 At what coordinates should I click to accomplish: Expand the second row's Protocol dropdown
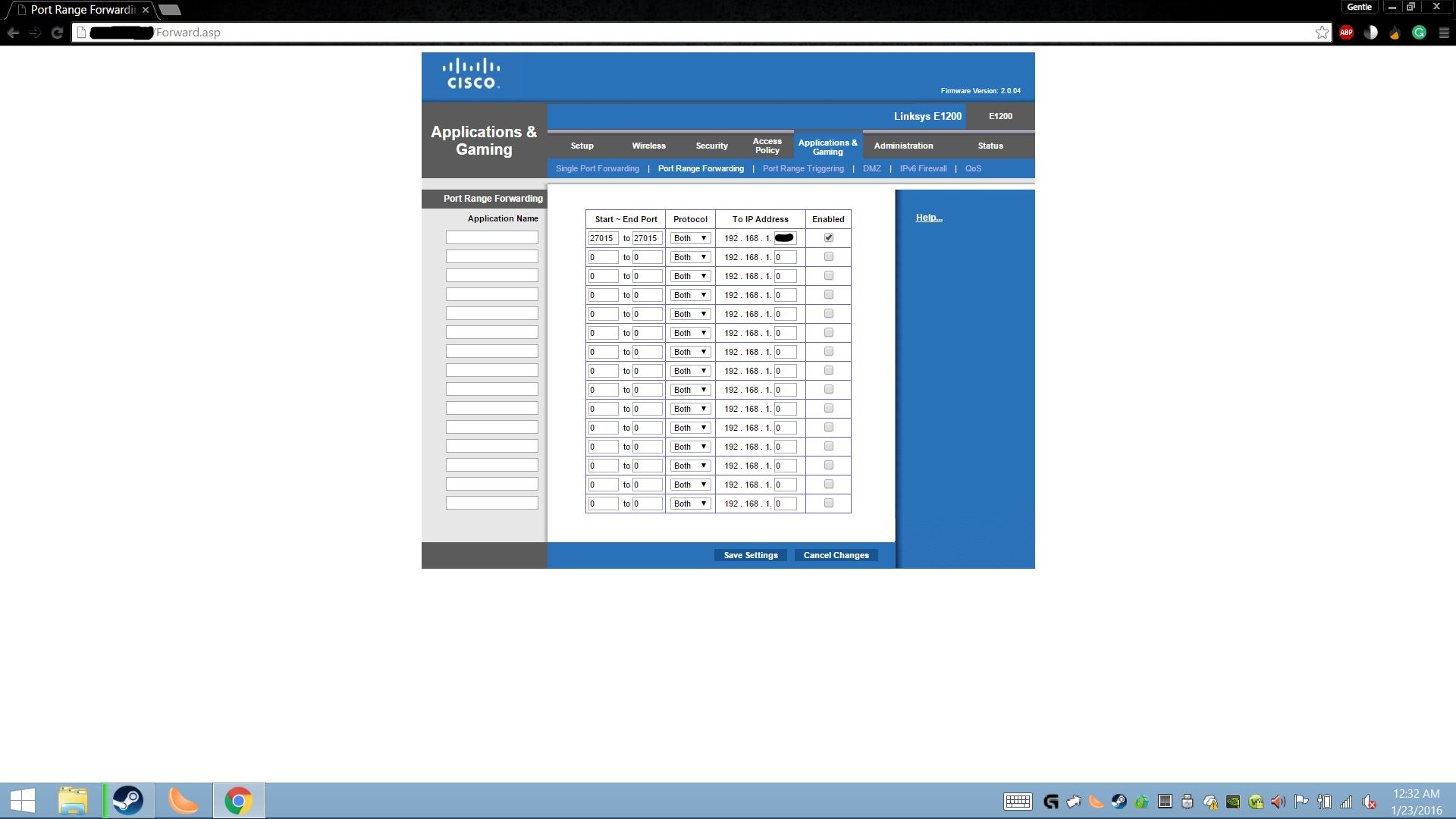click(x=690, y=257)
